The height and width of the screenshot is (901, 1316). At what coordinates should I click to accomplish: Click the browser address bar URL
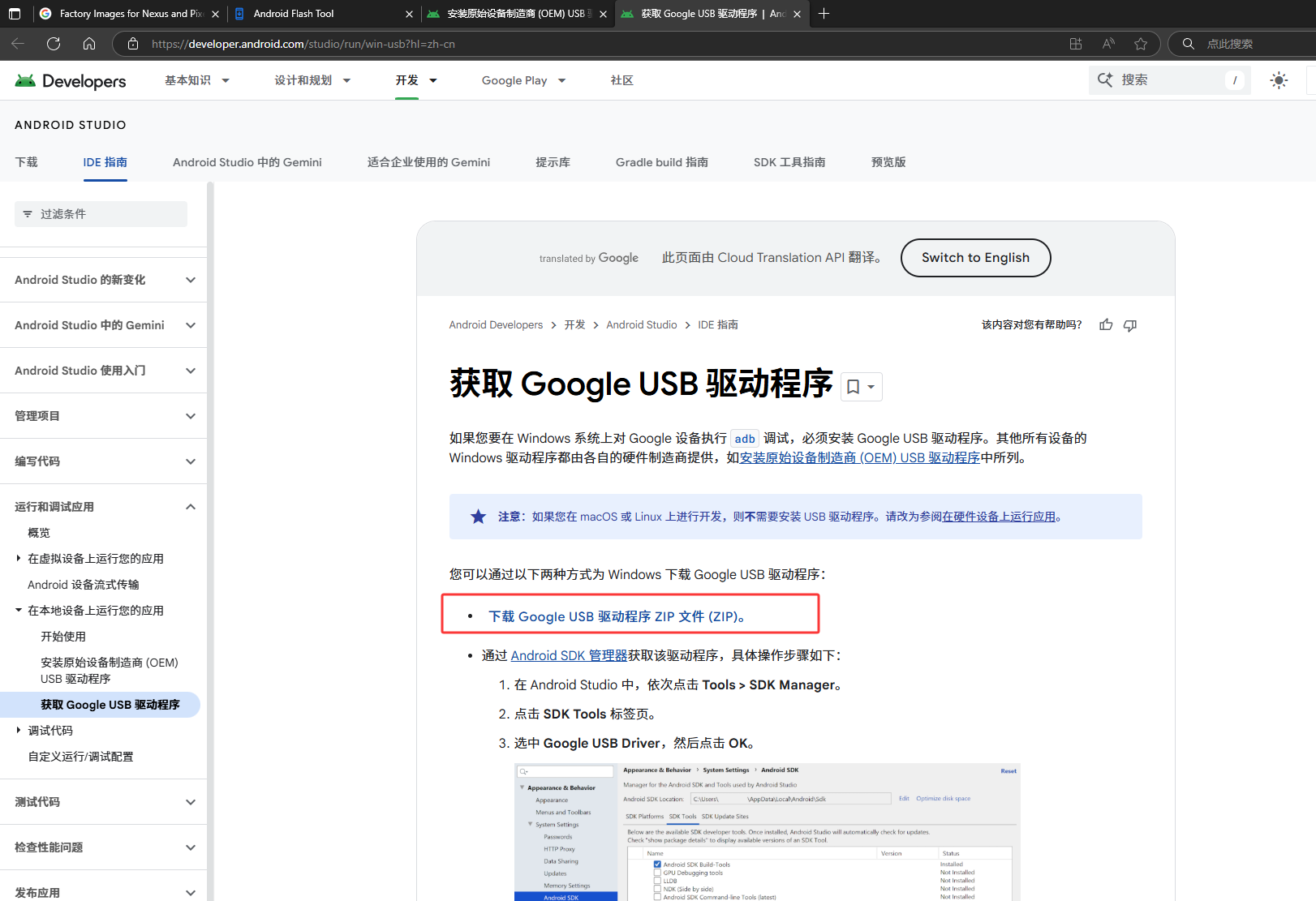tap(303, 44)
